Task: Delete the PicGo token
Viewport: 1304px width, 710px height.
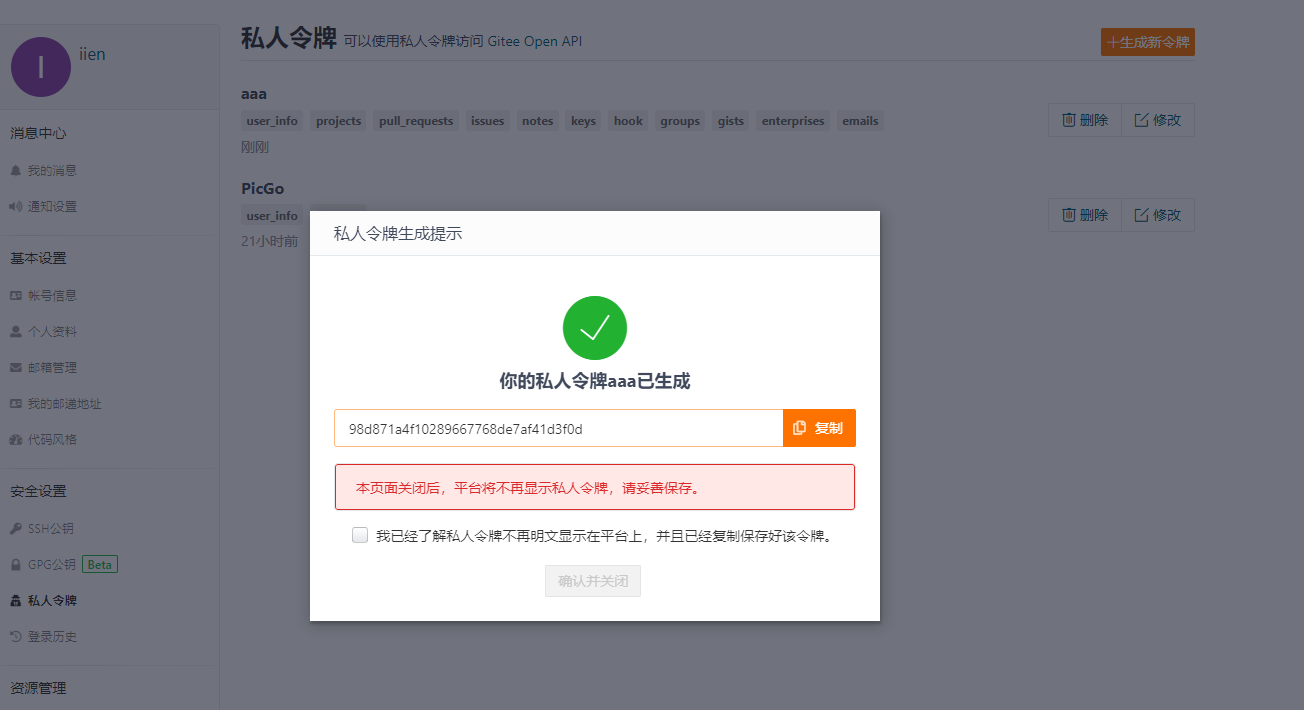Action: [x=1085, y=215]
